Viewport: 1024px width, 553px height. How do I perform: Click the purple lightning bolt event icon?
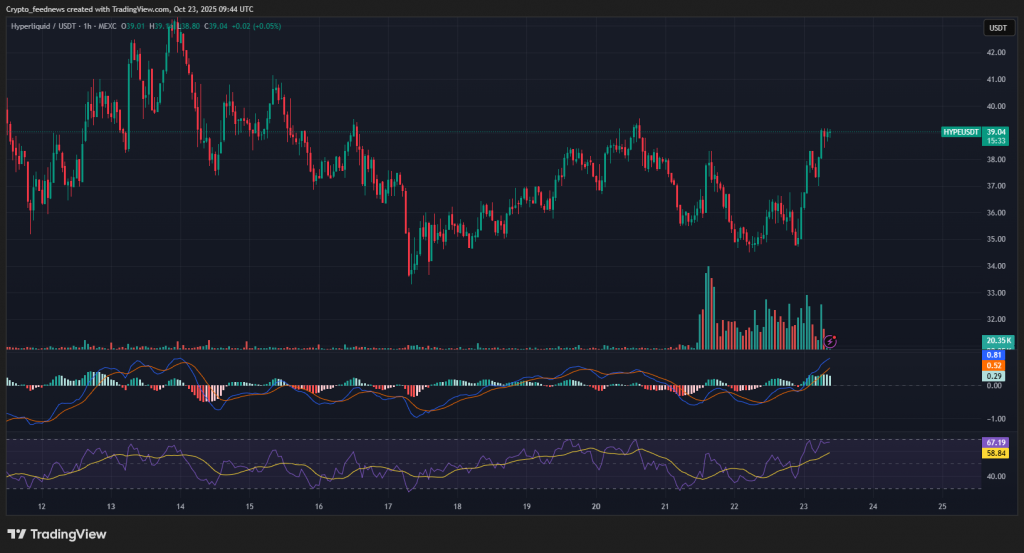point(829,341)
